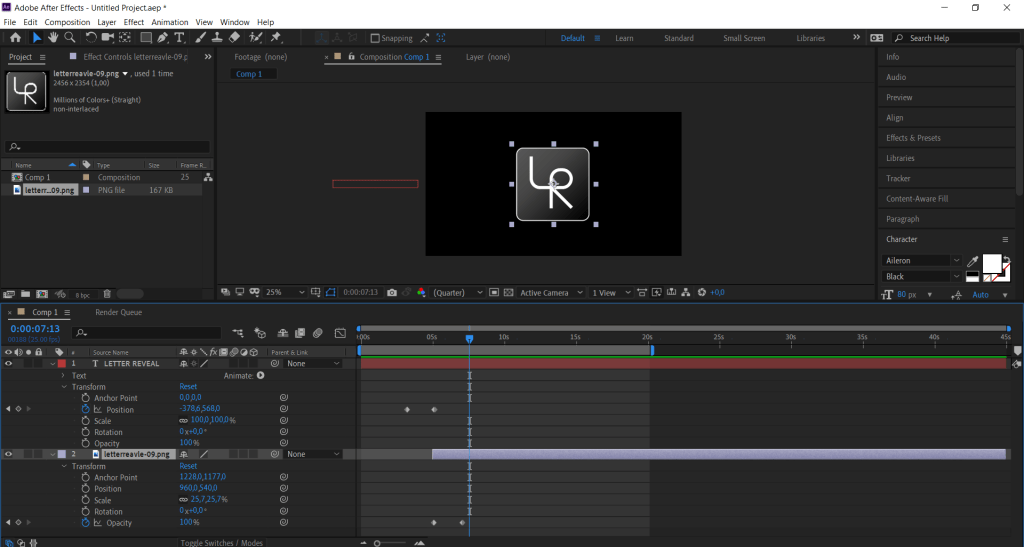Click the white fill color swatch in Character
This screenshot has height=547, width=1024.
pyautogui.click(x=991, y=263)
